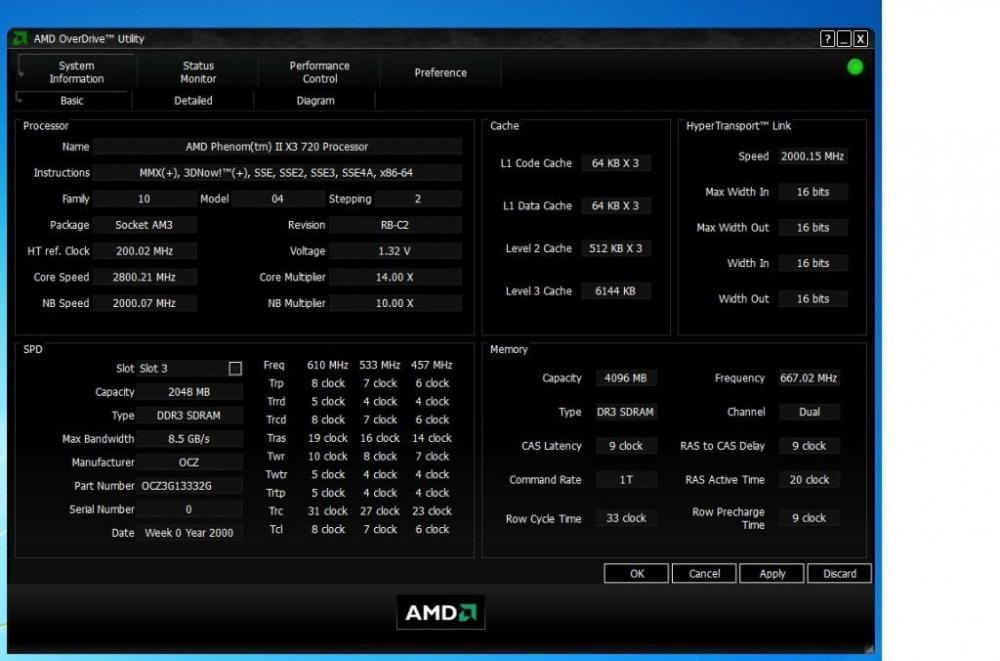1000x661 pixels.
Task: Select the Basic sub-tab
Action: click(x=72, y=100)
